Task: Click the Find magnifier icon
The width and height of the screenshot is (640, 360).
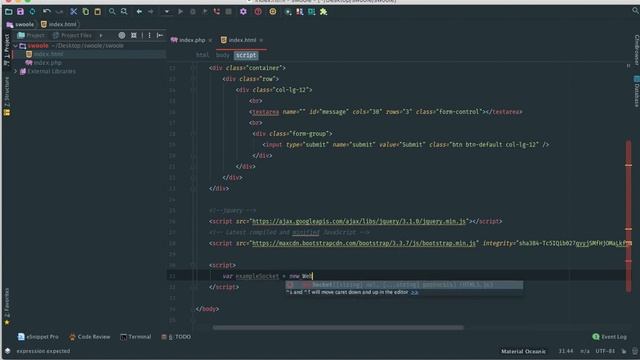Action: [x=112, y=11]
